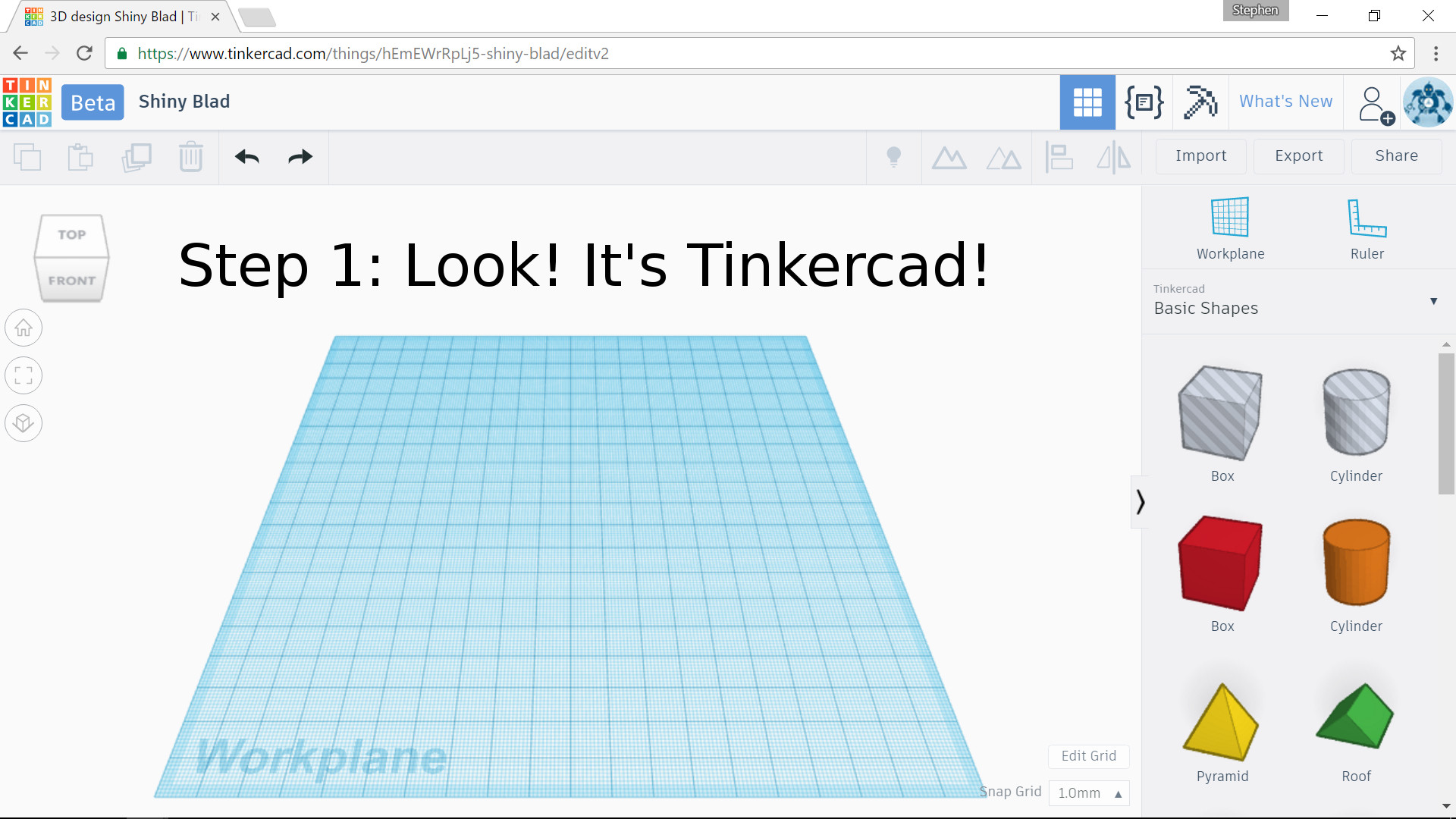1456x819 pixels.
Task: Select the Ruler tool
Action: 1367,229
